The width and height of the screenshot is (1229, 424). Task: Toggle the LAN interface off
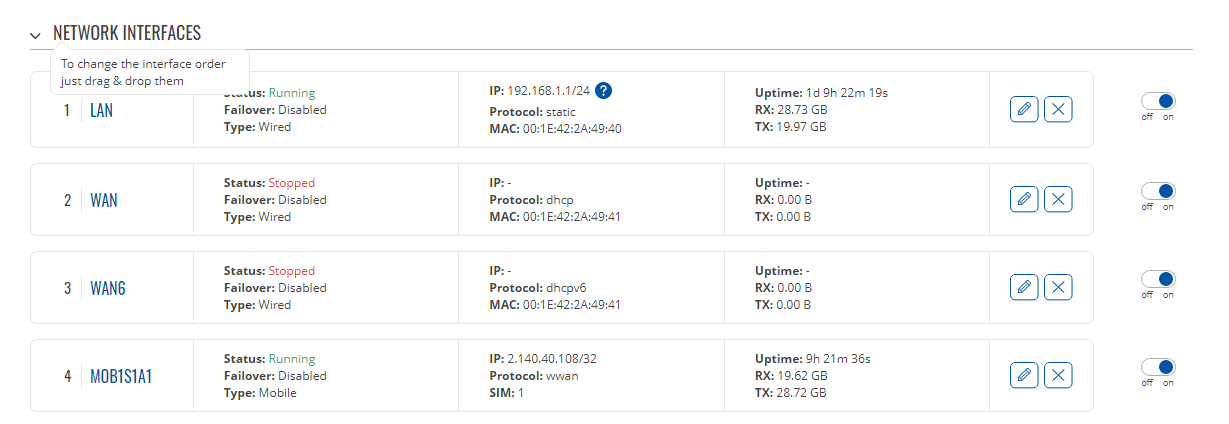point(1158,102)
